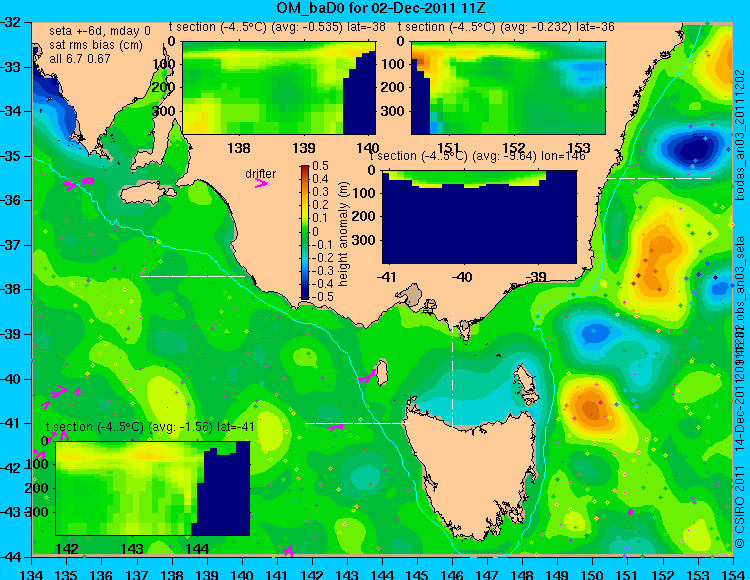The image size is (750, 580).
Task: Click the 0.5 value on the colorbar
Action: click(x=320, y=166)
